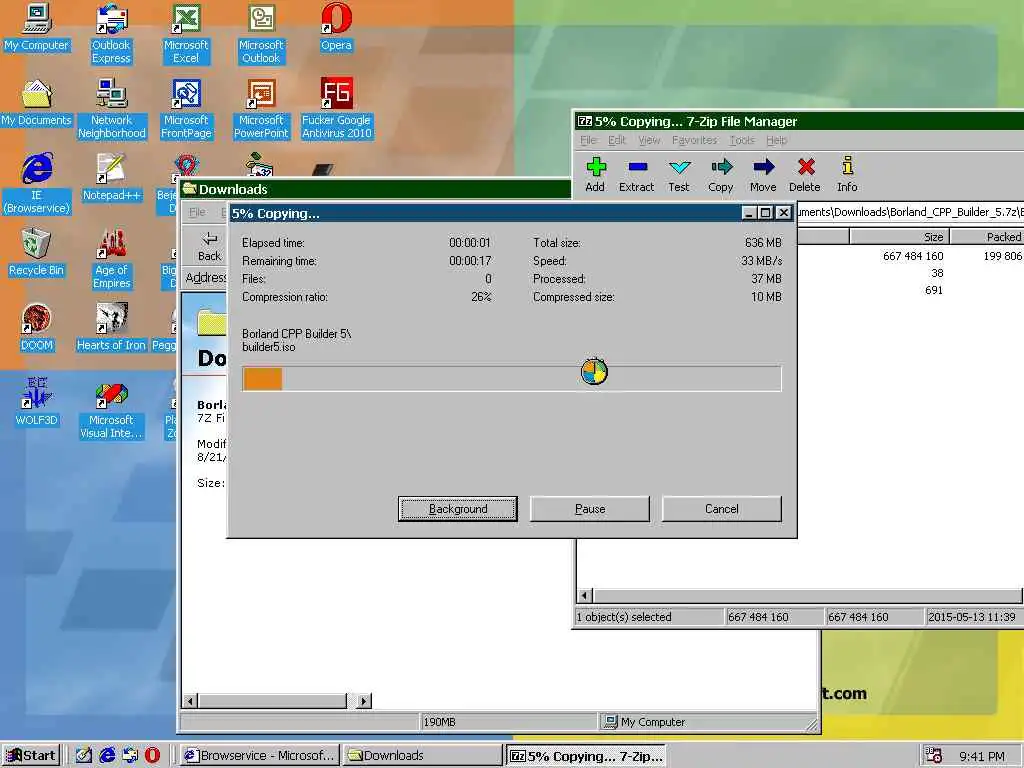Open the Edit menu in 7-Zip File Manager

[x=616, y=140]
